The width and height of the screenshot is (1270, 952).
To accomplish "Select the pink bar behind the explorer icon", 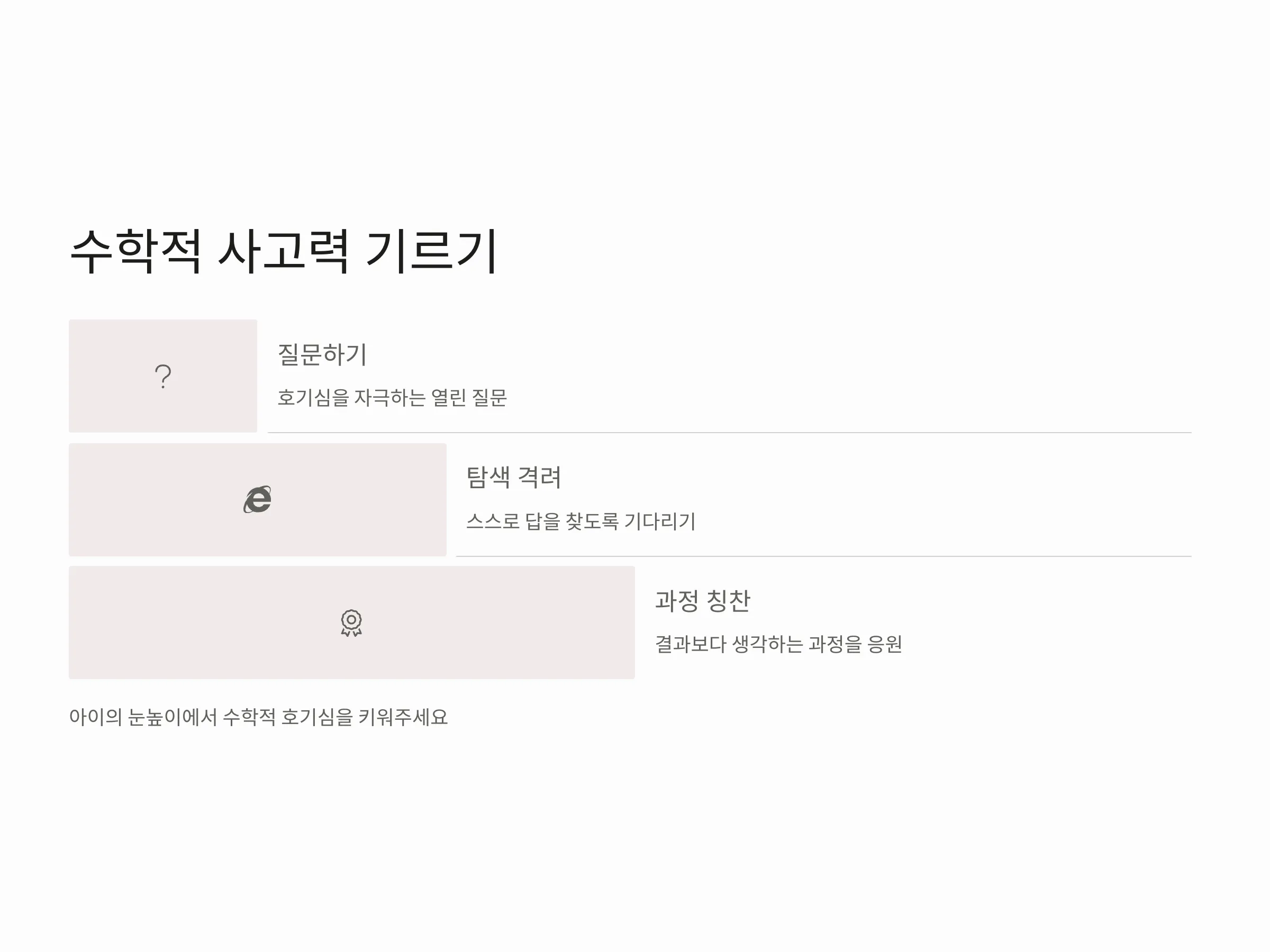I will click(x=258, y=499).
